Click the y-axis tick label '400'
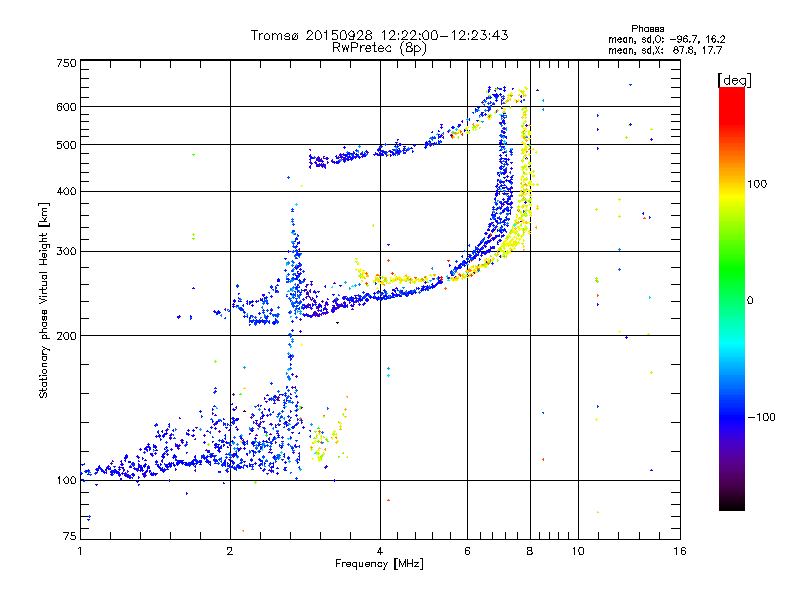800x600 pixels. click(x=66, y=191)
